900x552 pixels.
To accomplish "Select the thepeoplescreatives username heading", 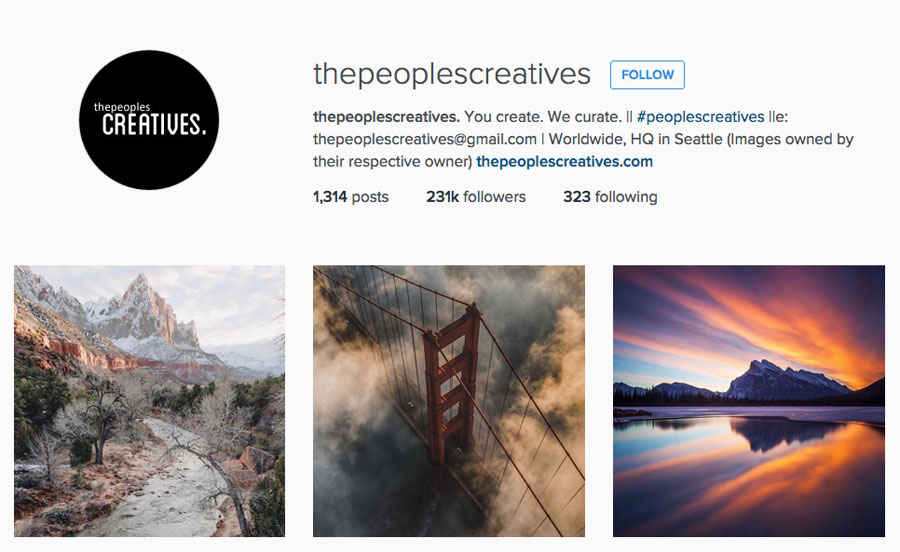I will [452, 74].
